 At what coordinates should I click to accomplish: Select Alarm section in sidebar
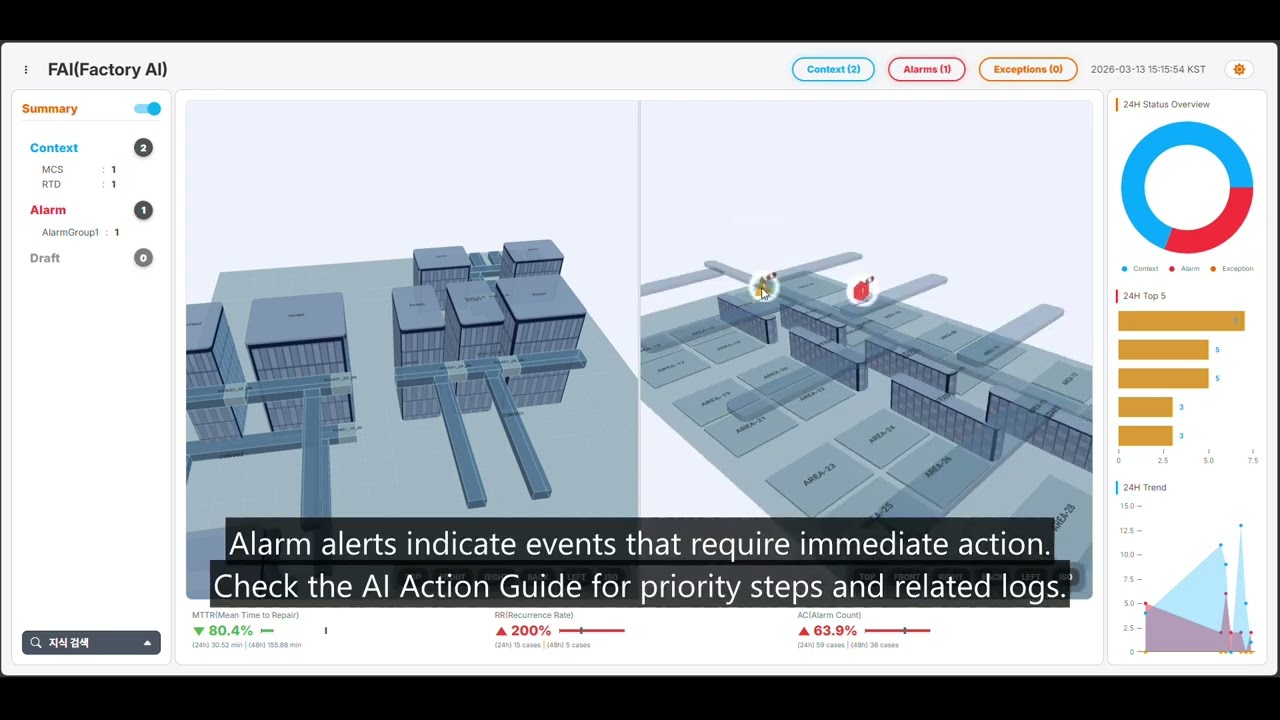pos(48,210)
